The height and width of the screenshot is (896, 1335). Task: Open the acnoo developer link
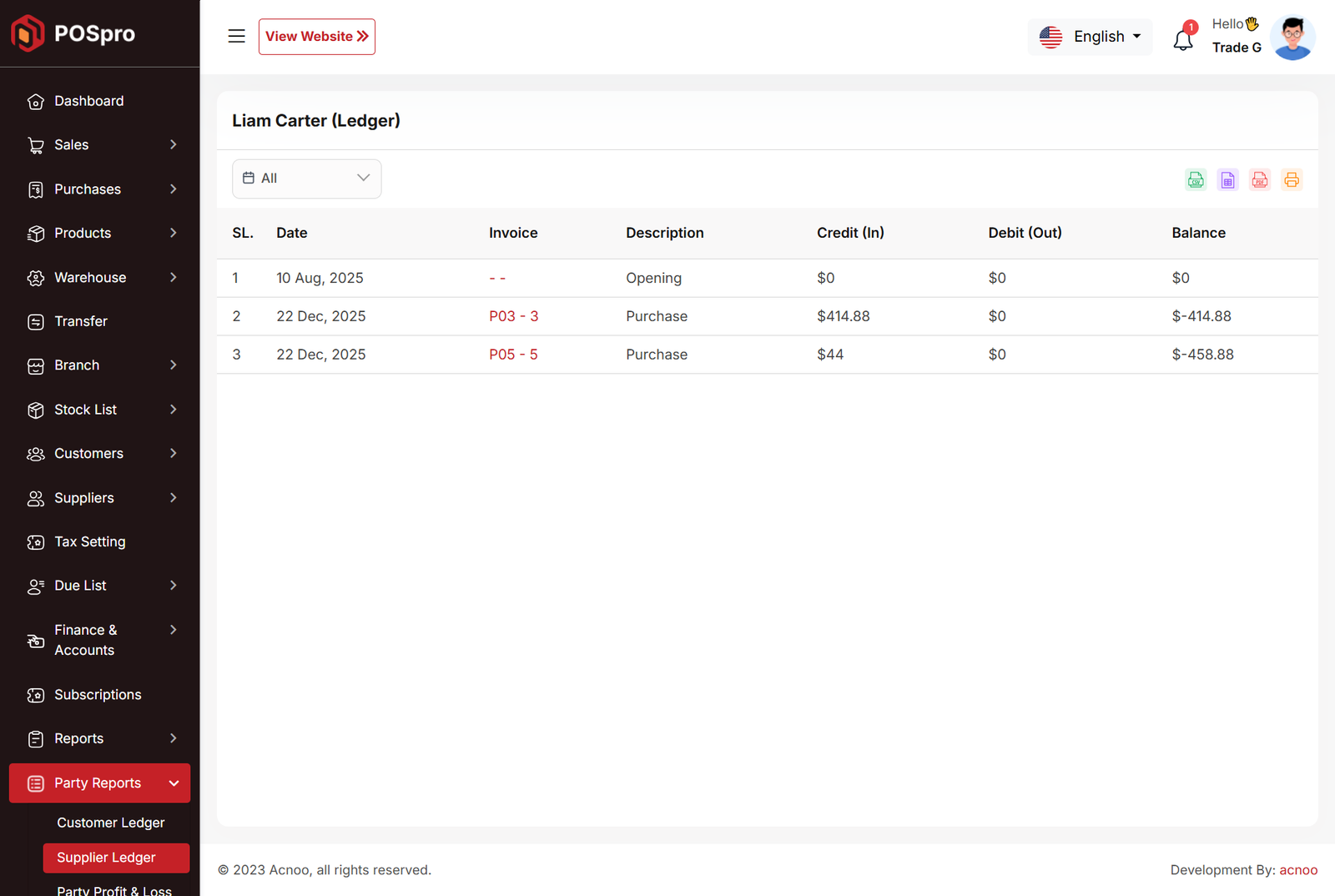tap(1298, 870)
